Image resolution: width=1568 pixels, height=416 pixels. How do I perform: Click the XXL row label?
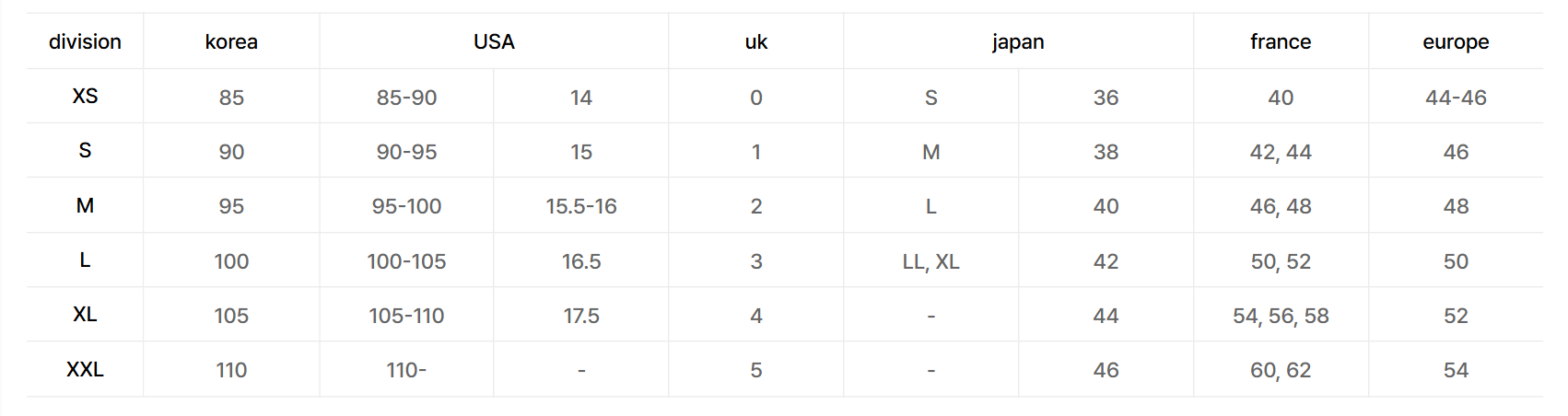tap(85, 370)
